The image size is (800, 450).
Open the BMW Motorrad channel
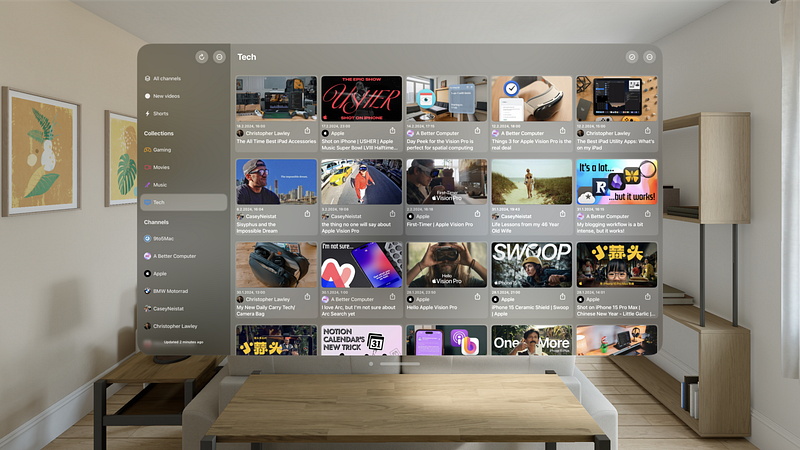(x=184, y=291)
